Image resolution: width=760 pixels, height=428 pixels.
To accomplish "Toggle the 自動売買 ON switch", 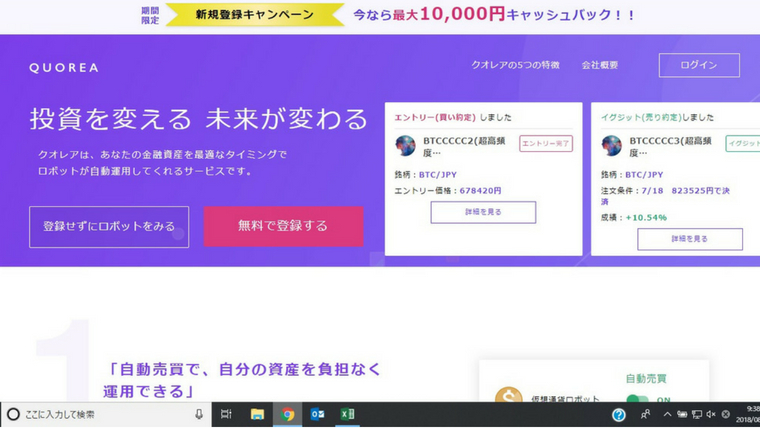I will tap(637, 399).
